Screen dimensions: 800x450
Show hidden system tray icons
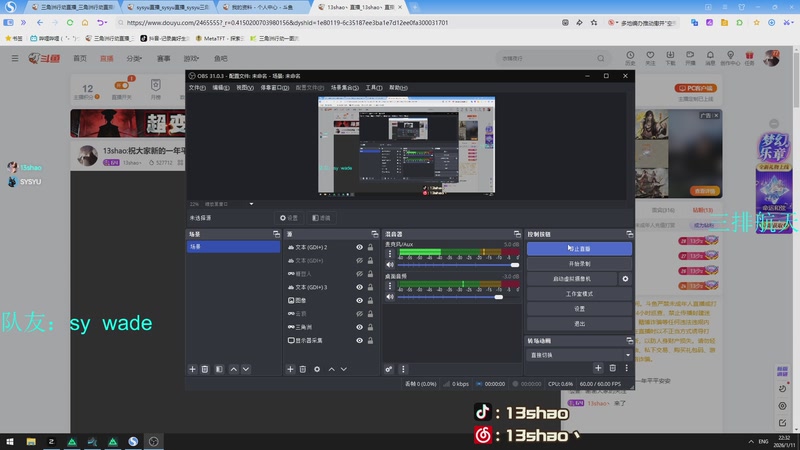(x=751, y=442)
